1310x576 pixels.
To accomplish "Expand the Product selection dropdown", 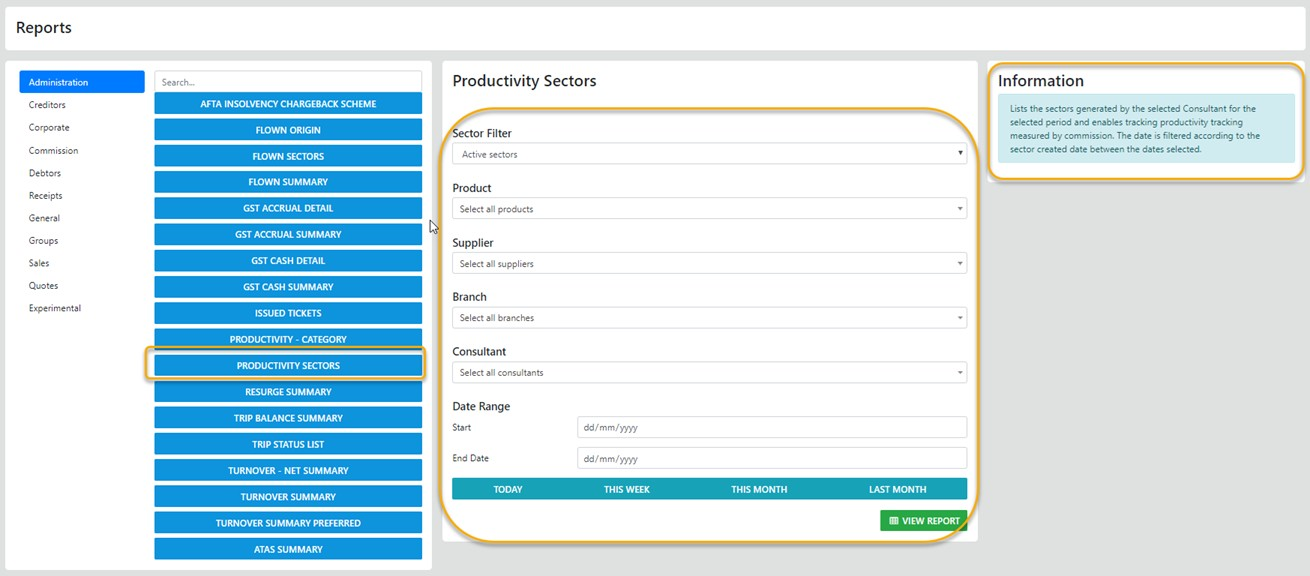I will pos(709,209).
